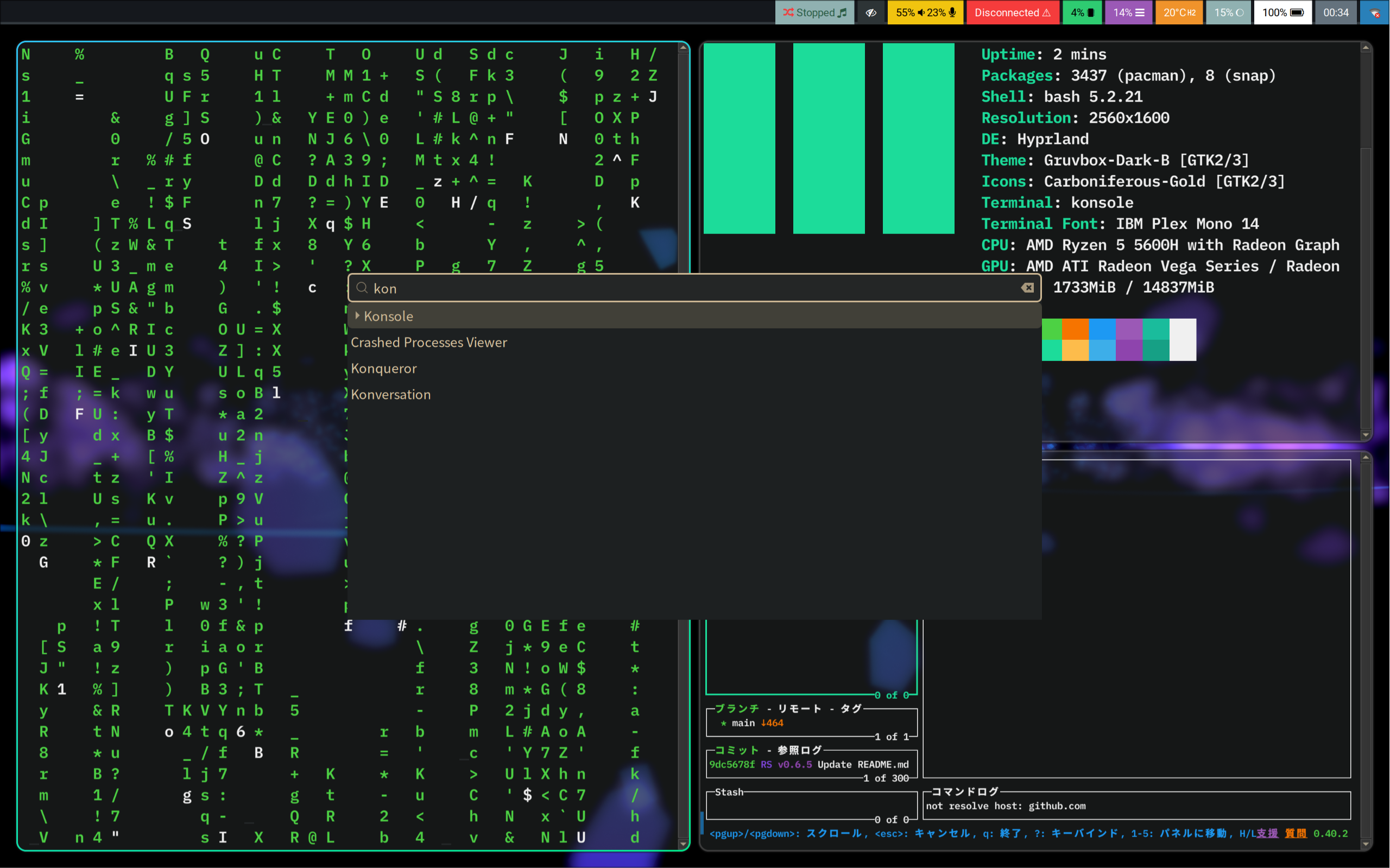Toggle the idle inhibitor eye icon
Viewport: 1390px width, 868px height.
click(x=870, y=12)
